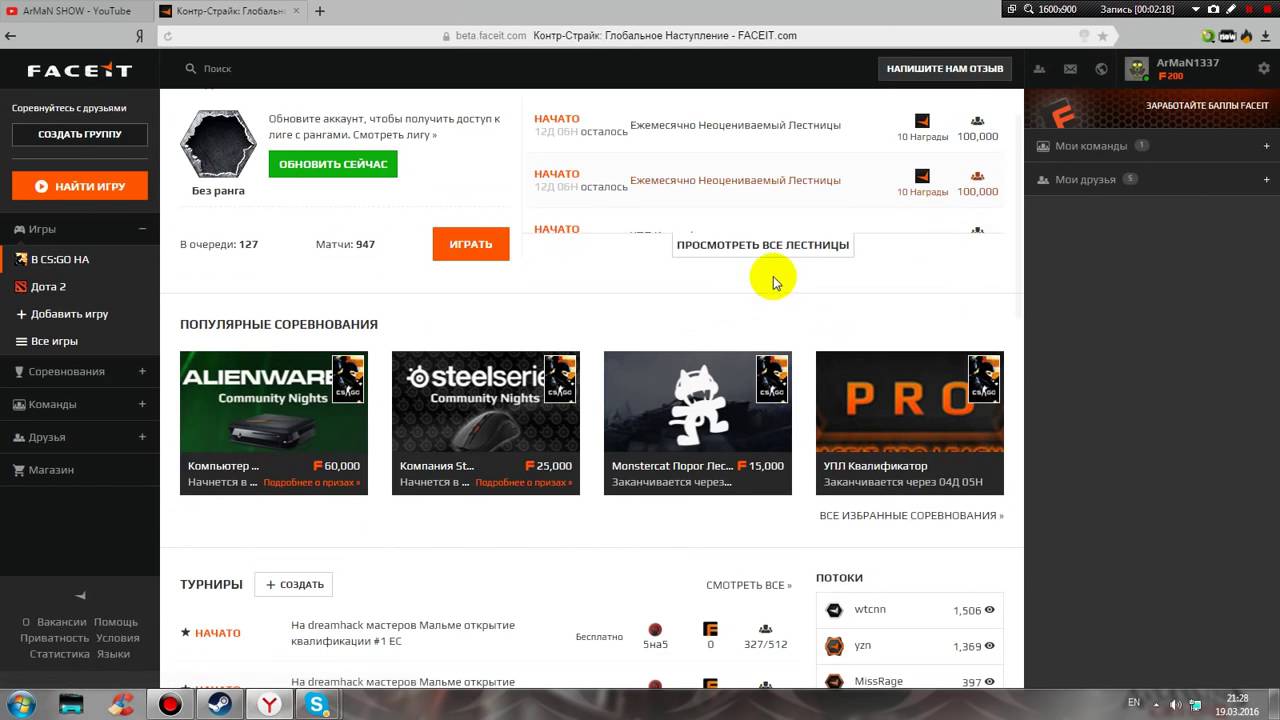Image resolution: width=1280 pixels, height=720 pixels.
Task: Expand Мои друзья panel with plus
Action: coord(1266,180)
